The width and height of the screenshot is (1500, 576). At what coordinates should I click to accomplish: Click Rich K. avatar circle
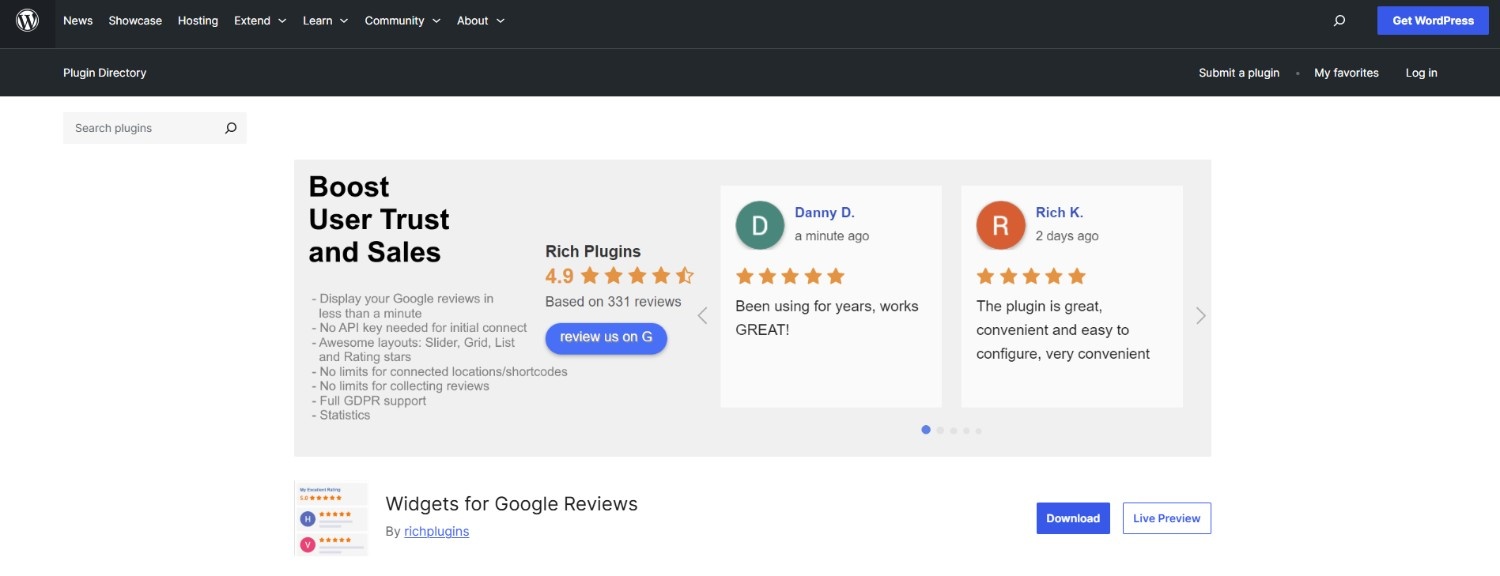coord(1000,225)
